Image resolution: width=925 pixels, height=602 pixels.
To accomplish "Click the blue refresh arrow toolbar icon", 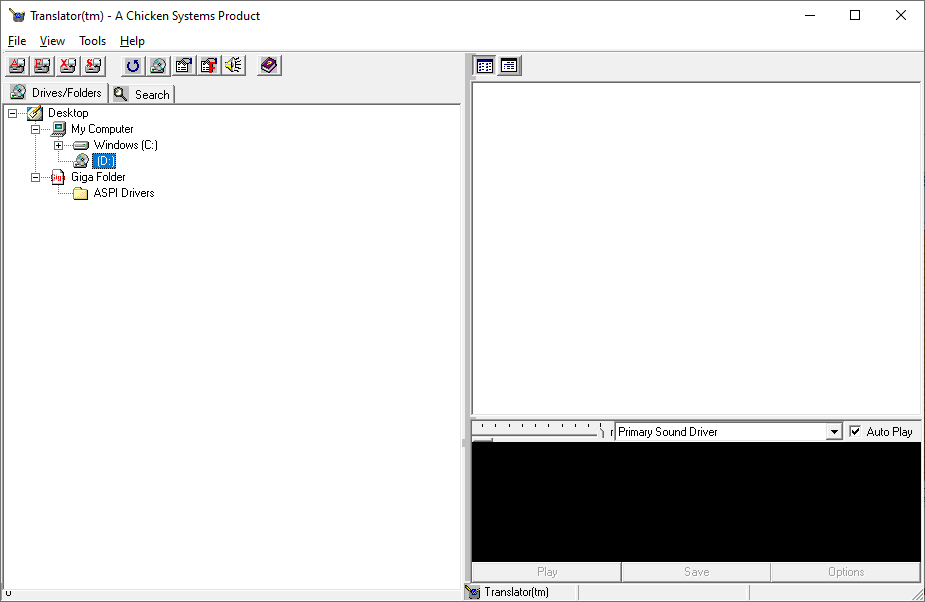I will coord(132,66).
